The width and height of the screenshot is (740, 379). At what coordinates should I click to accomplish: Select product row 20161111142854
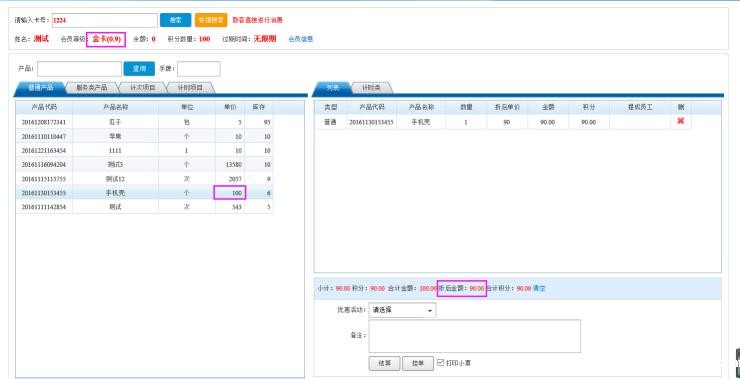[x=144, y=207]
